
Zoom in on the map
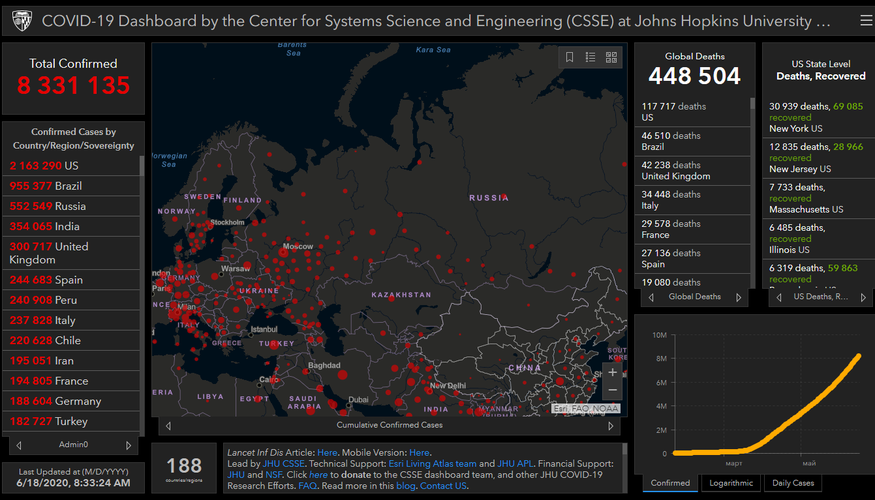(x=612, y=372)
